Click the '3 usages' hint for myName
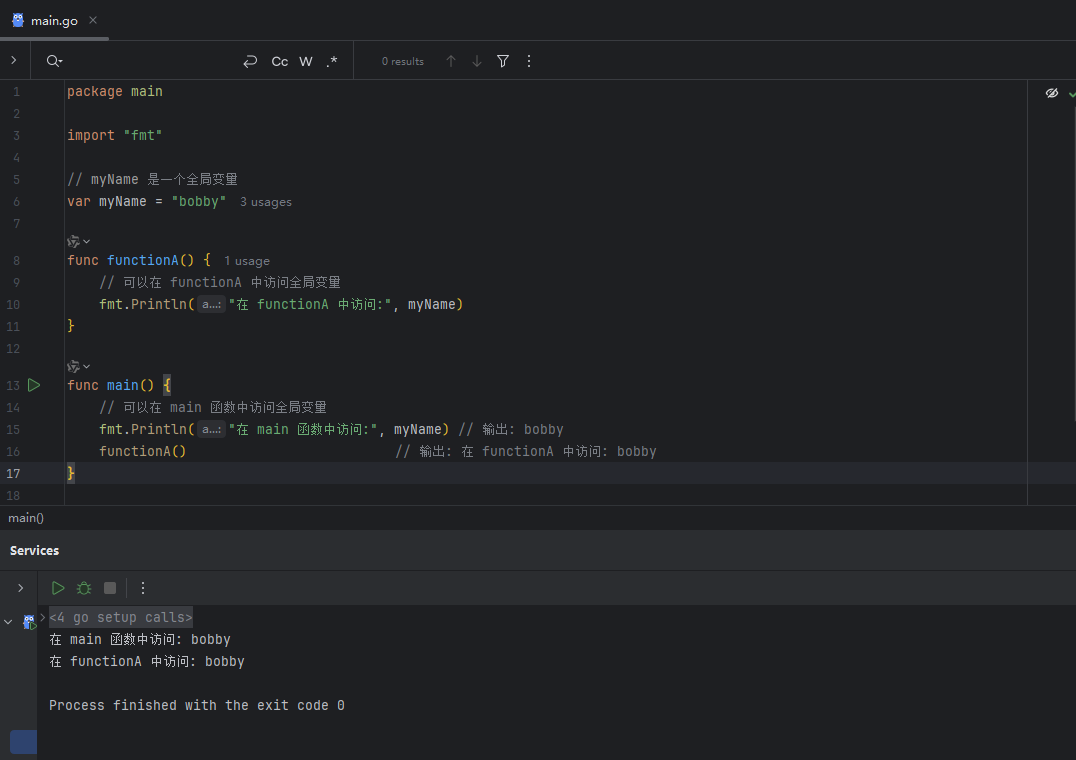This screenshot has height=760, width=1076. point(266,202)
